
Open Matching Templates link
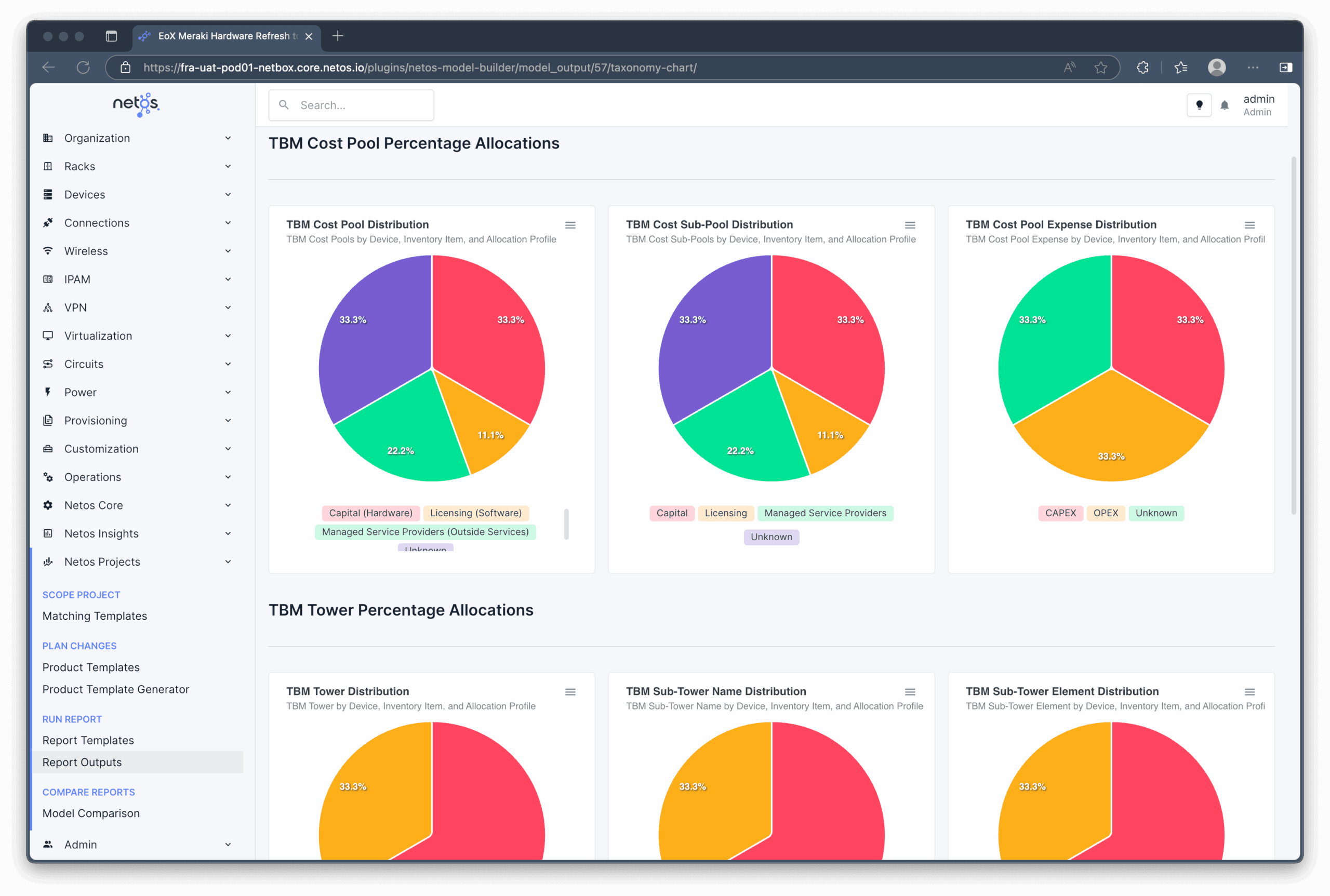95,616
